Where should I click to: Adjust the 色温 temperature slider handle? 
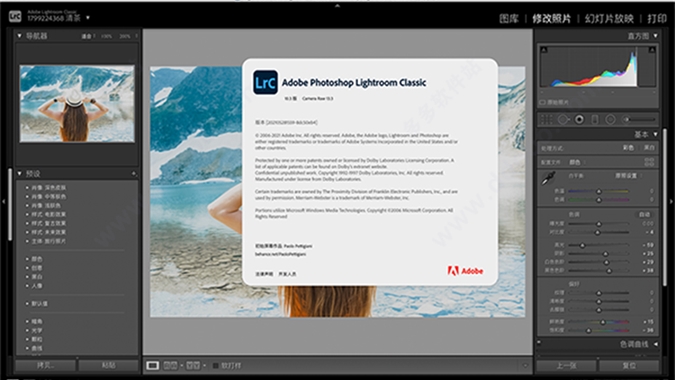[598, 191]
